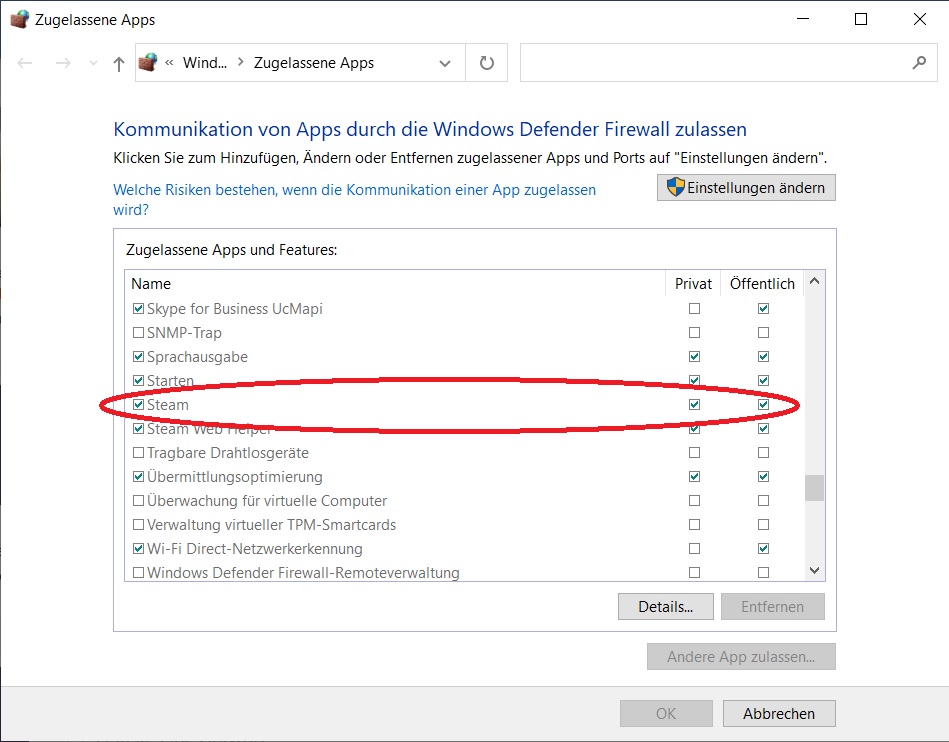The image size is (949, 742).
Task: Expand the address bar history dropdown
Action: pos(445,63)
